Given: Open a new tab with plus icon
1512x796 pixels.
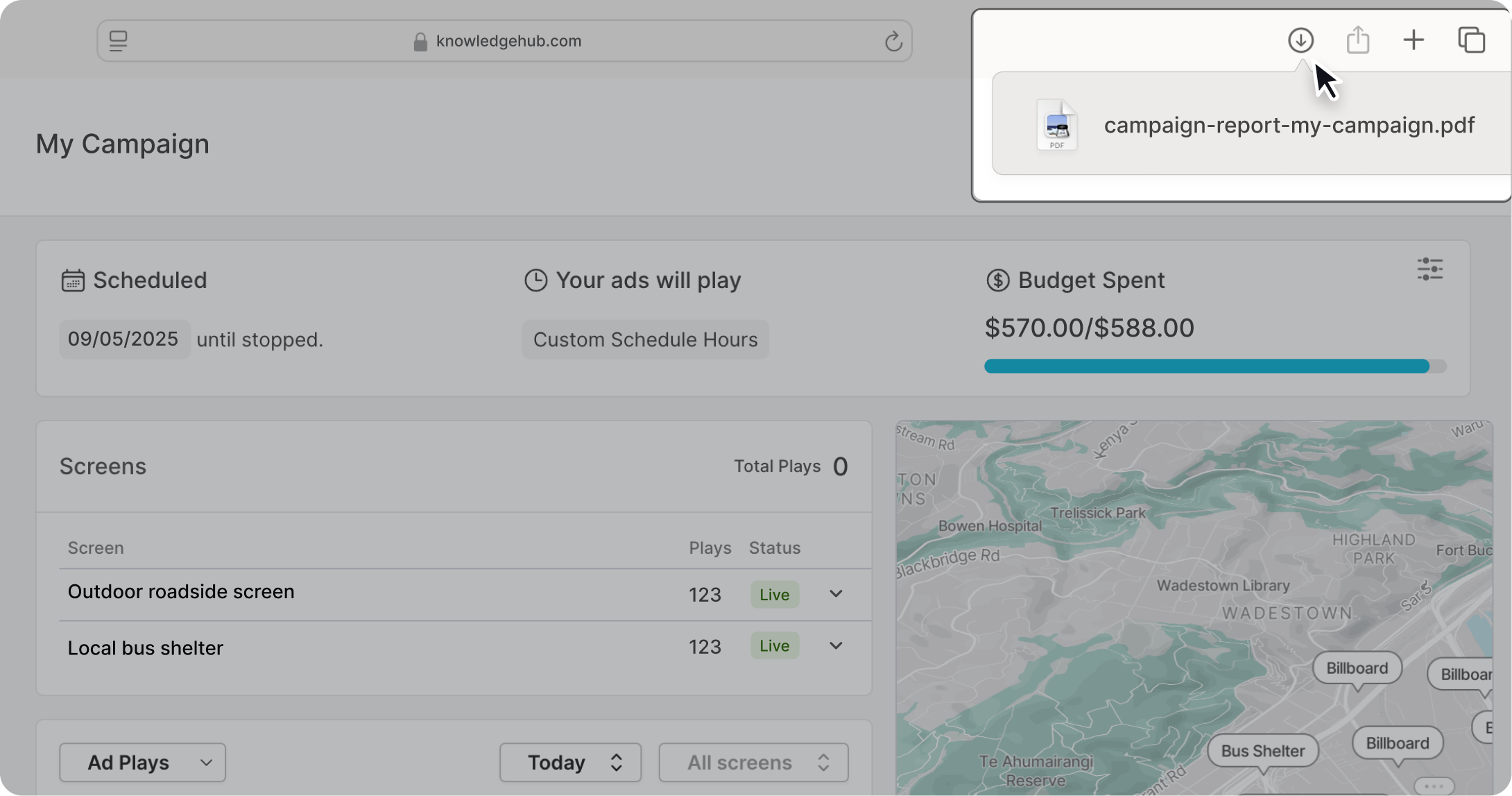Looking at the screenshot, I should 1414,40.
